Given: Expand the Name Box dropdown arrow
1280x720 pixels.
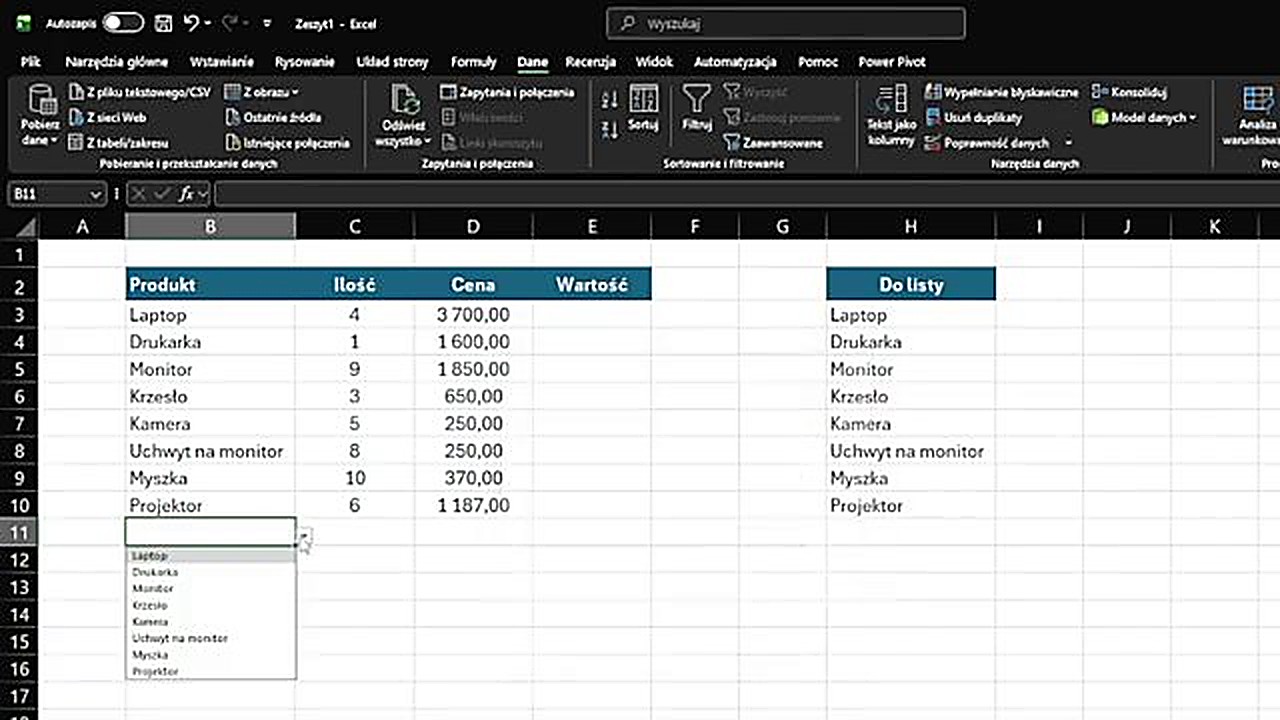Looking at the screenshot, I should point(96,194).
